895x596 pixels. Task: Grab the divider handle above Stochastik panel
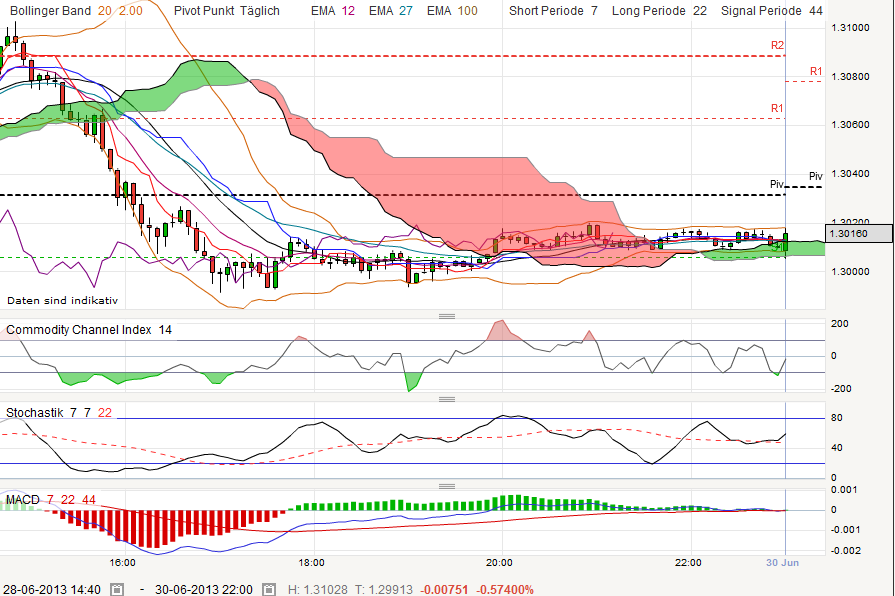point(447,399)
